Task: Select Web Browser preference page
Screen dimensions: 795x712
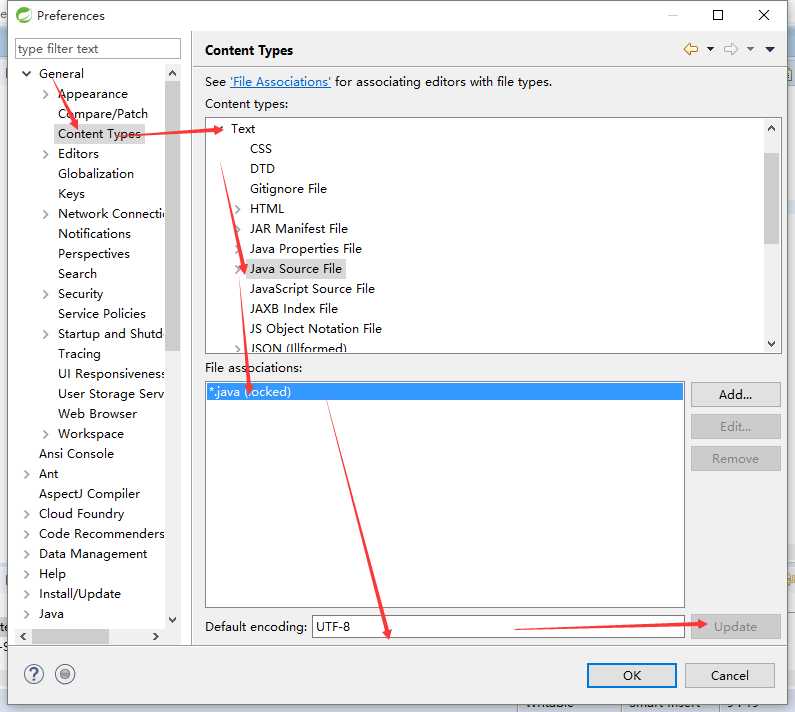Action: pyautogui.click(x=97, y=414)
